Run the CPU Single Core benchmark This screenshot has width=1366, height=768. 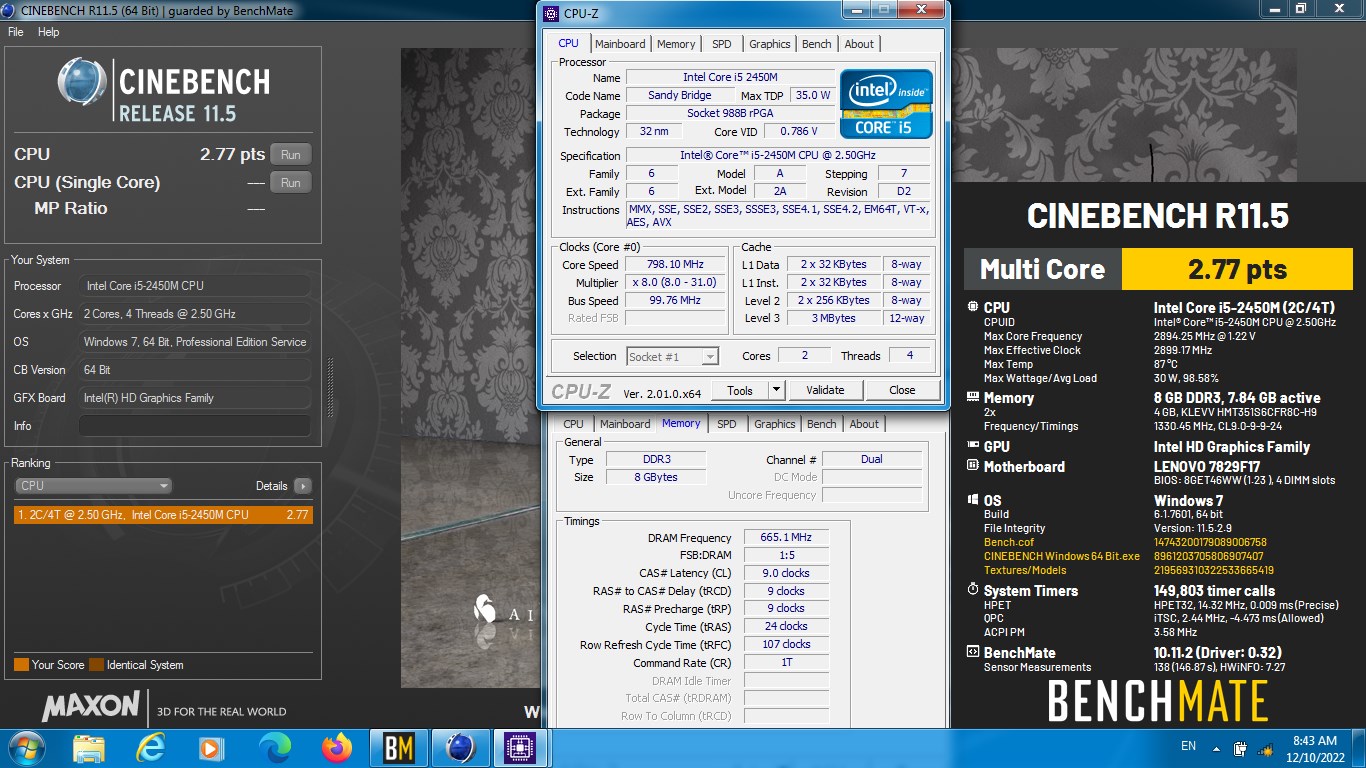[x=290, y=183]
